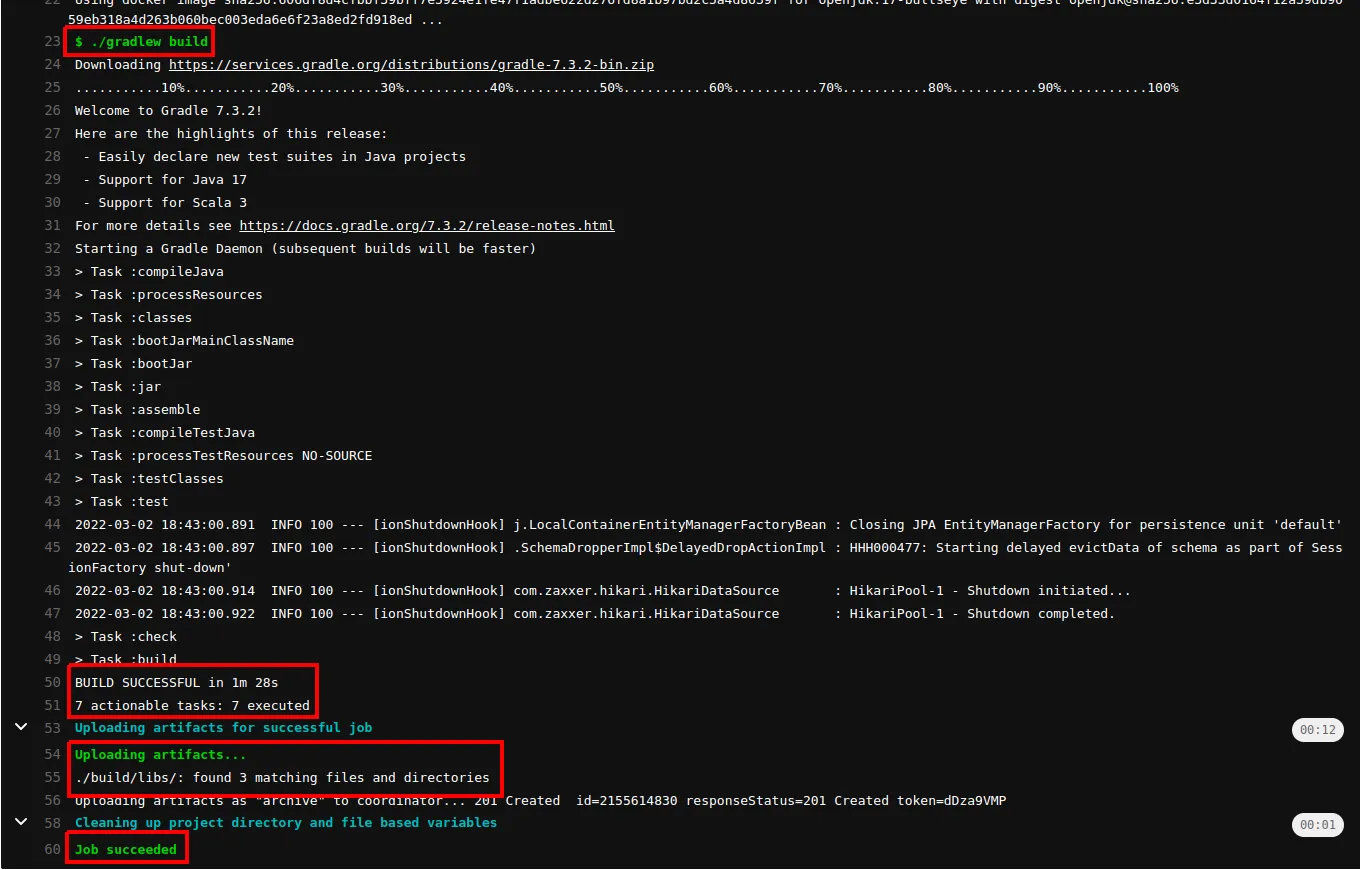Click the '> Task :bootJar' line
1360x870 pixels.
coord(133,364)
